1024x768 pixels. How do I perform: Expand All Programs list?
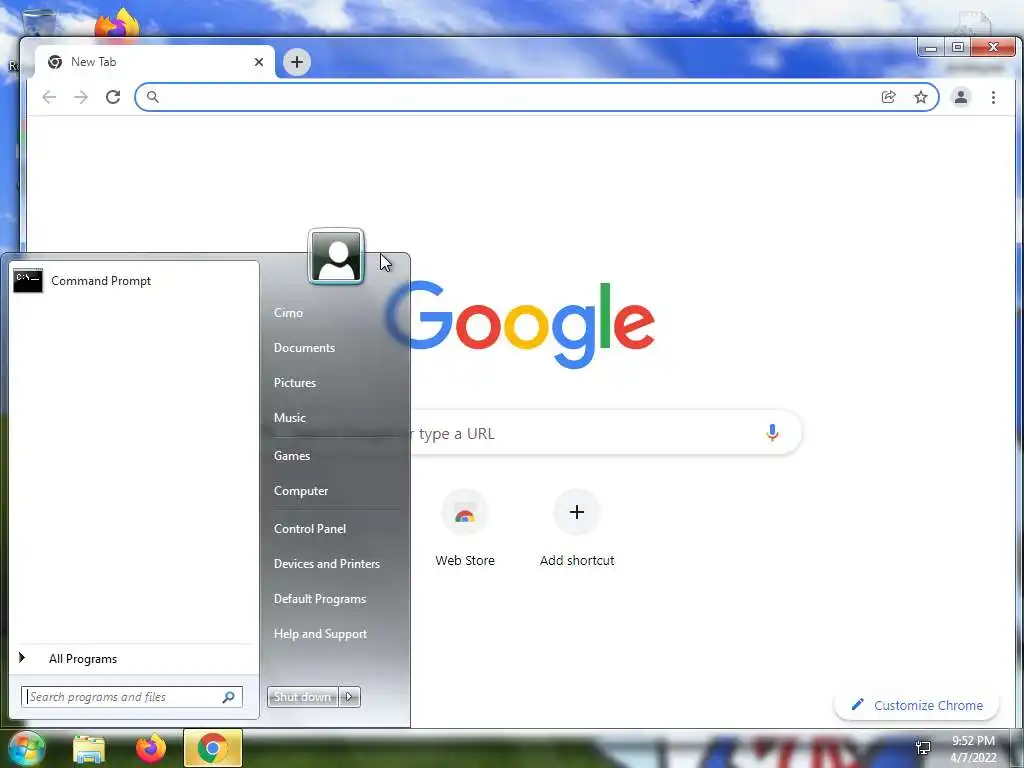(x=134, y=659)
